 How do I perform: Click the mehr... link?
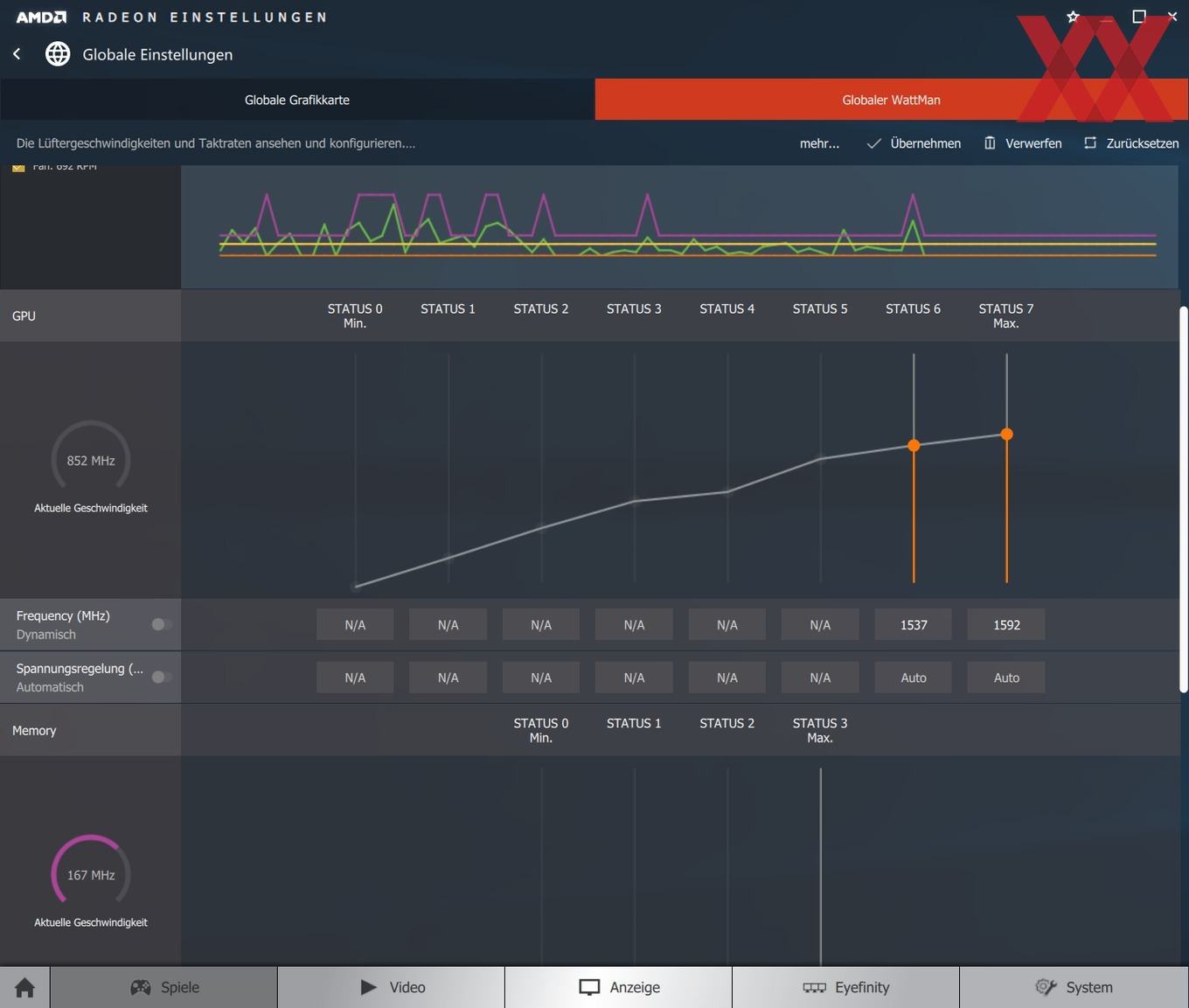(x=819, y=143)
